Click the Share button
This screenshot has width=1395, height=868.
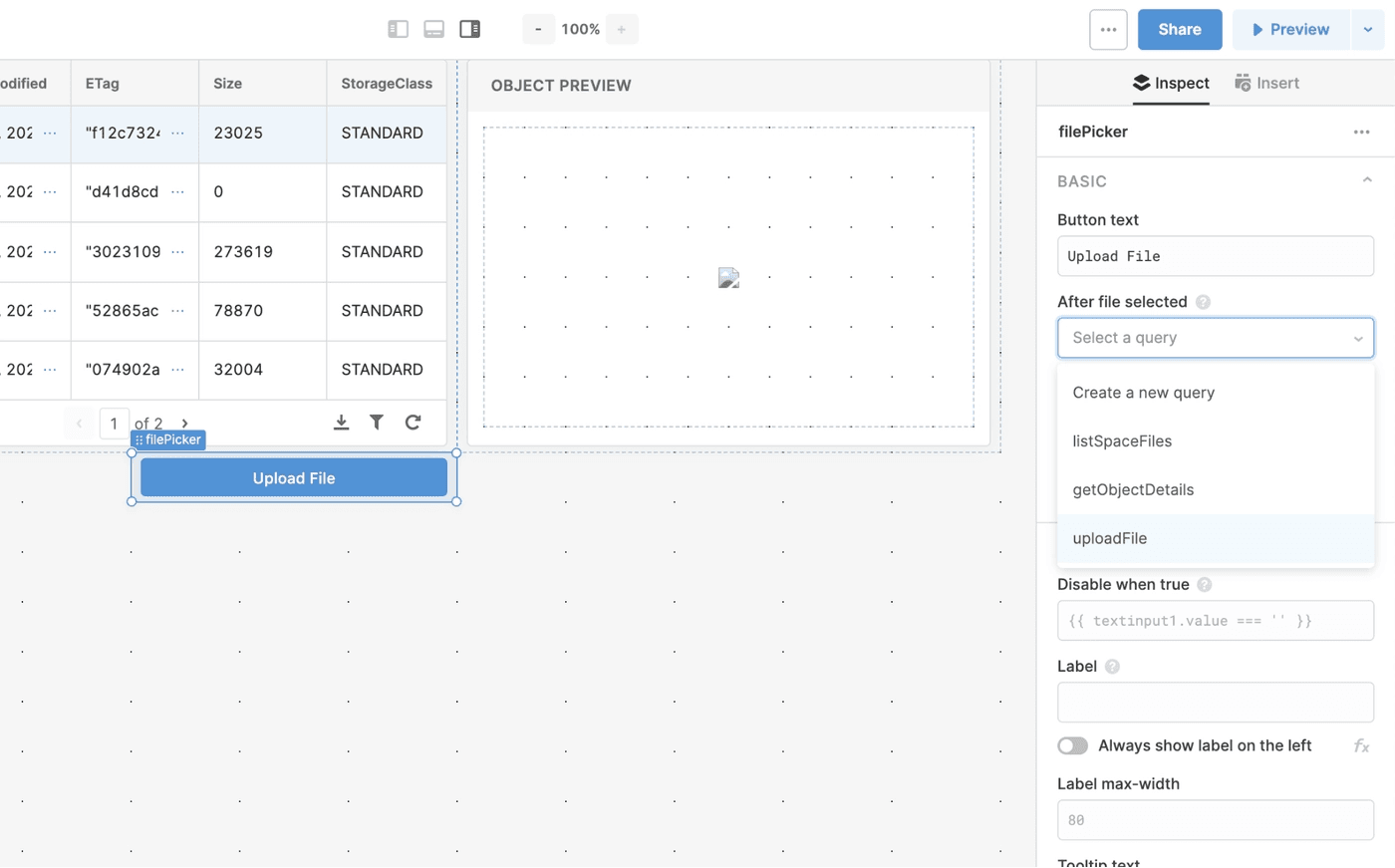pyautogui.click(x=1179, y=30)
